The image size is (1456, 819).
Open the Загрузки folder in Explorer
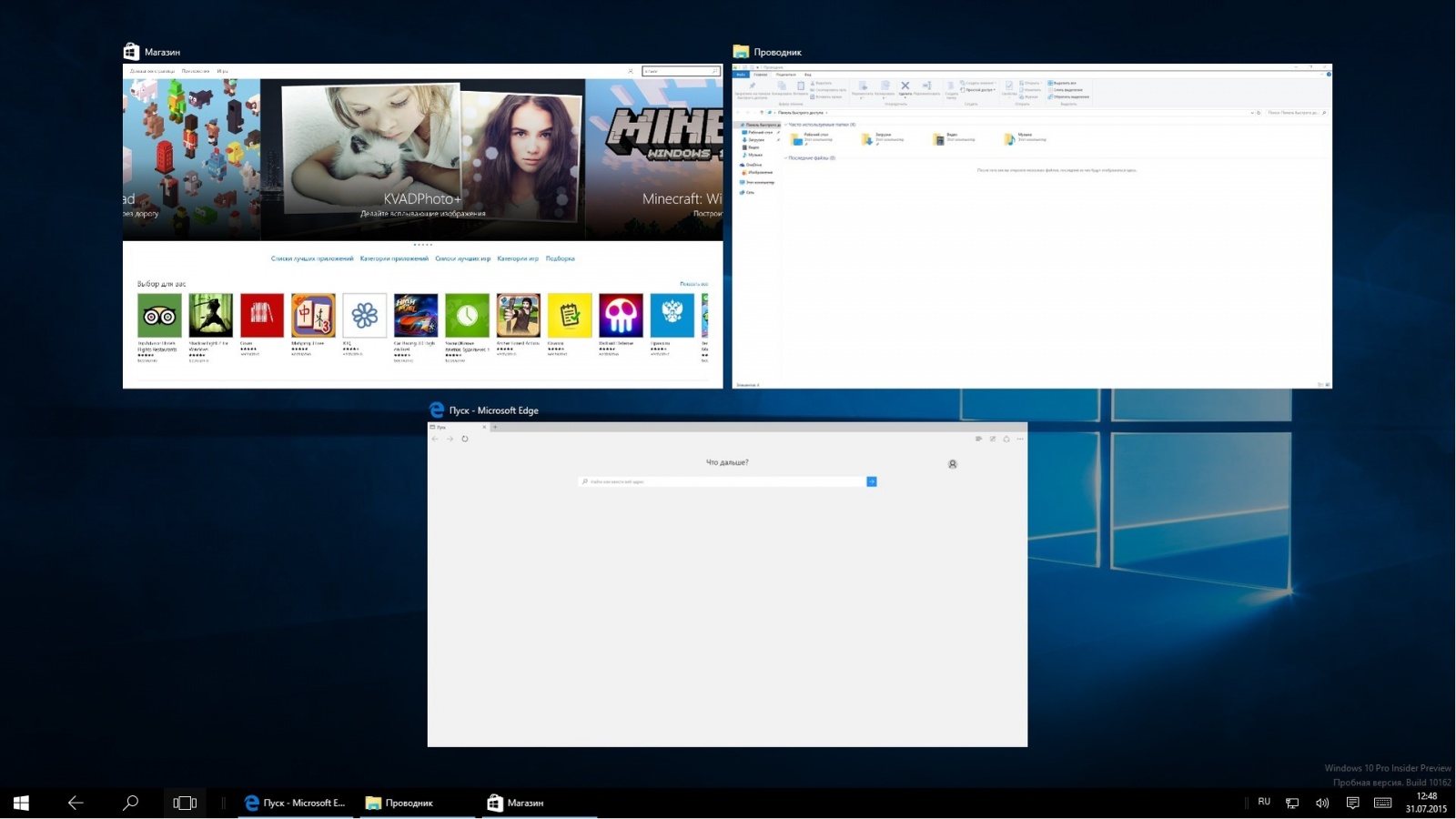pos(883,138)
